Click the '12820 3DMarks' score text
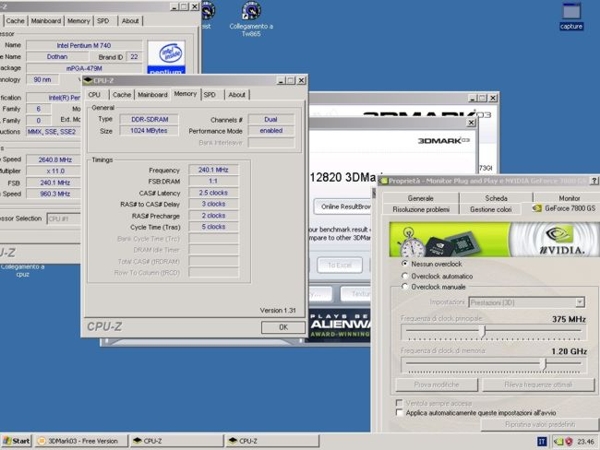600x450 pixels. coord(343,177)
